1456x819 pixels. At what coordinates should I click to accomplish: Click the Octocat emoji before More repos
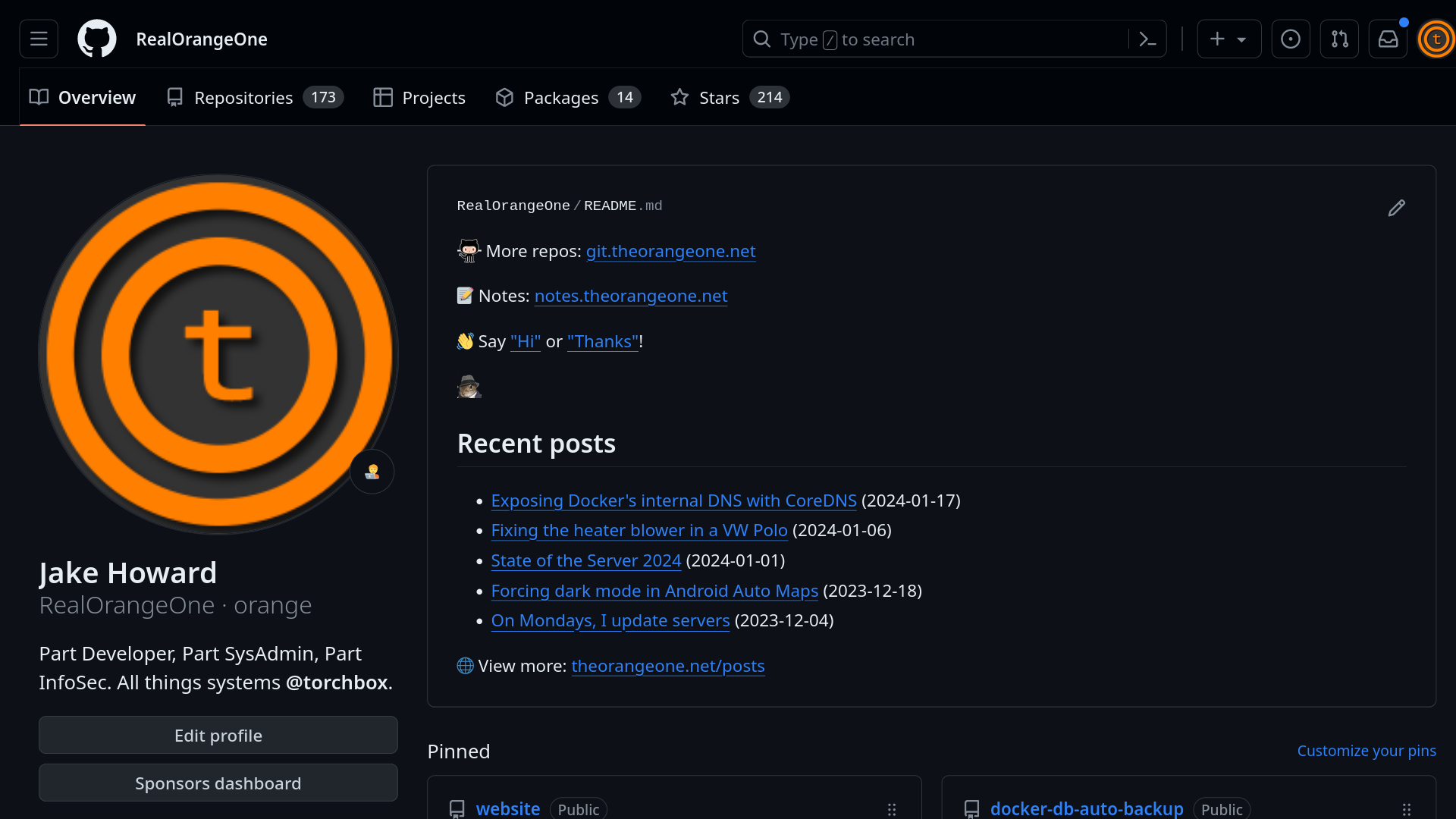click(469, 251)
